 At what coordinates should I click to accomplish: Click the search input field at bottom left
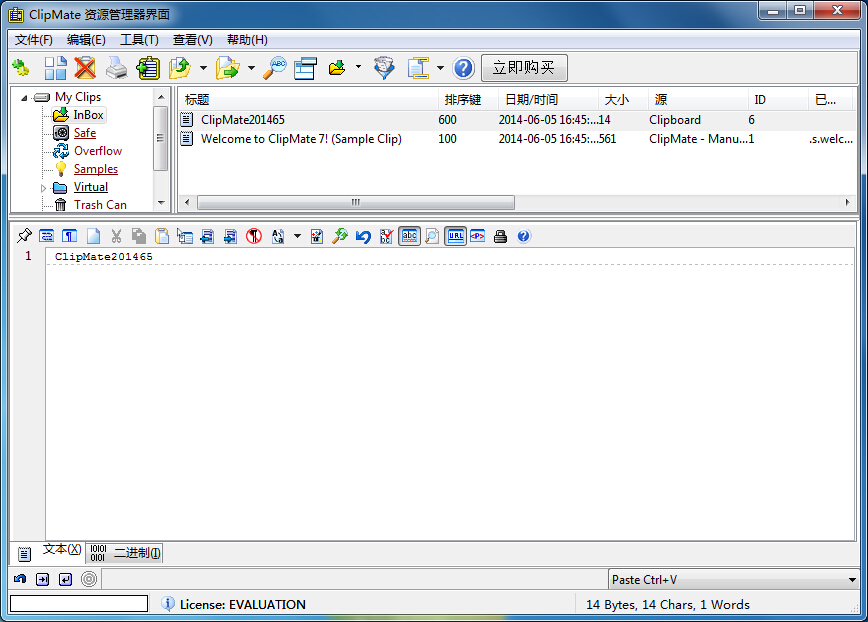[x=78, y=603]
